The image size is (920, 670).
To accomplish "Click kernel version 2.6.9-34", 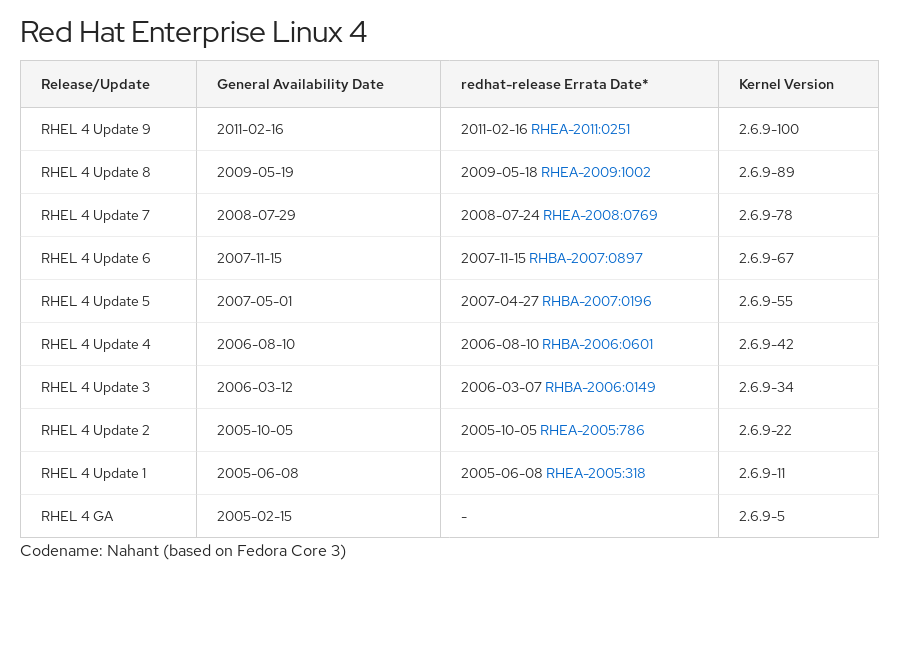I will [766, 387].
